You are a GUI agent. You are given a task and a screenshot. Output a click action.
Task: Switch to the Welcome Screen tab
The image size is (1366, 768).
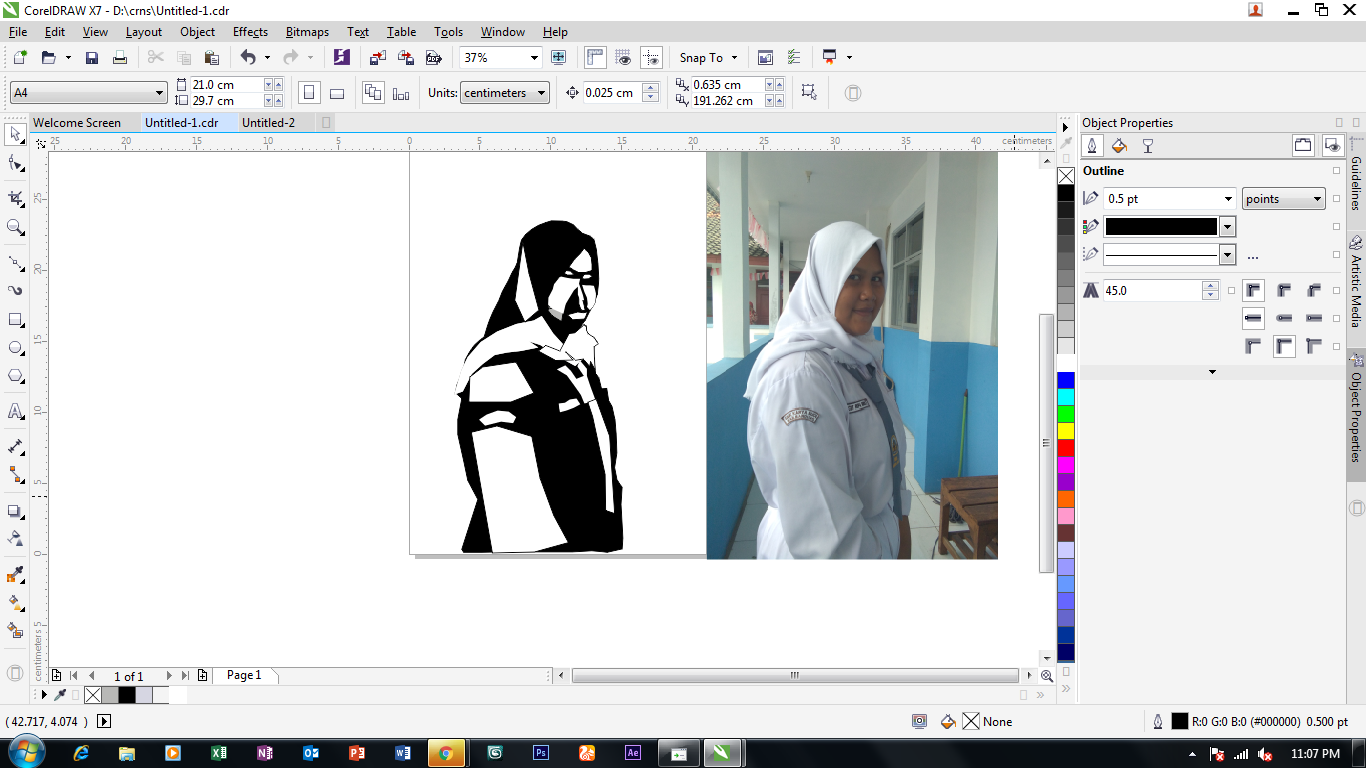click(x=77, y=123)
